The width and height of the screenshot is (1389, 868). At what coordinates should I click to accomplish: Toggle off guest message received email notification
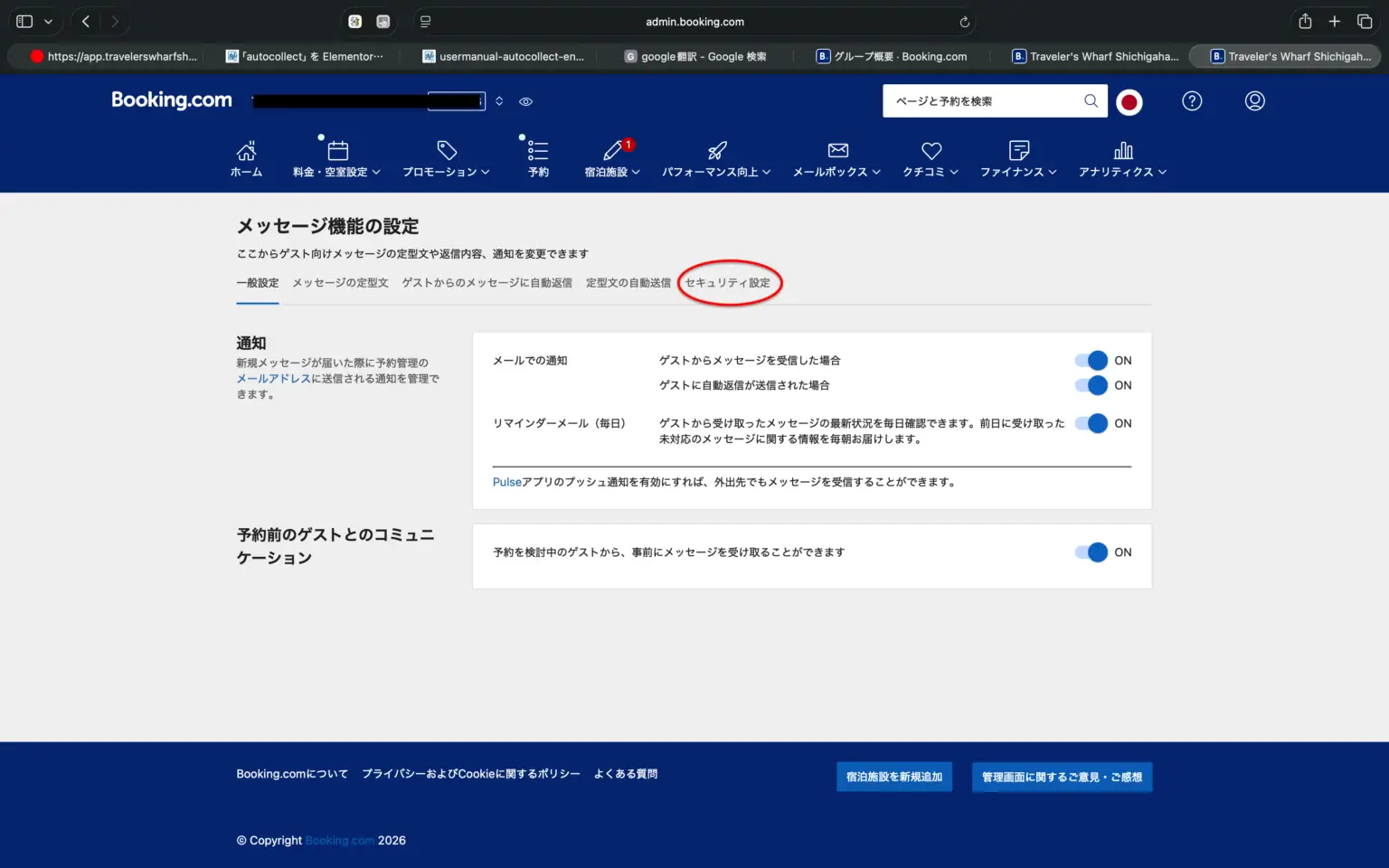pyautogui.click(x=1091, y=361)
